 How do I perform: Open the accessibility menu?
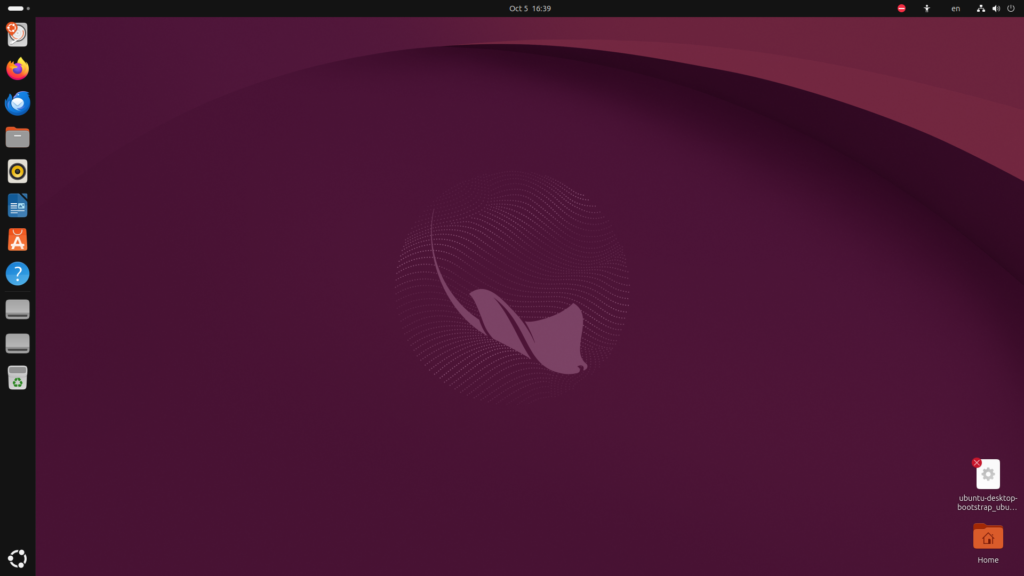927,8
